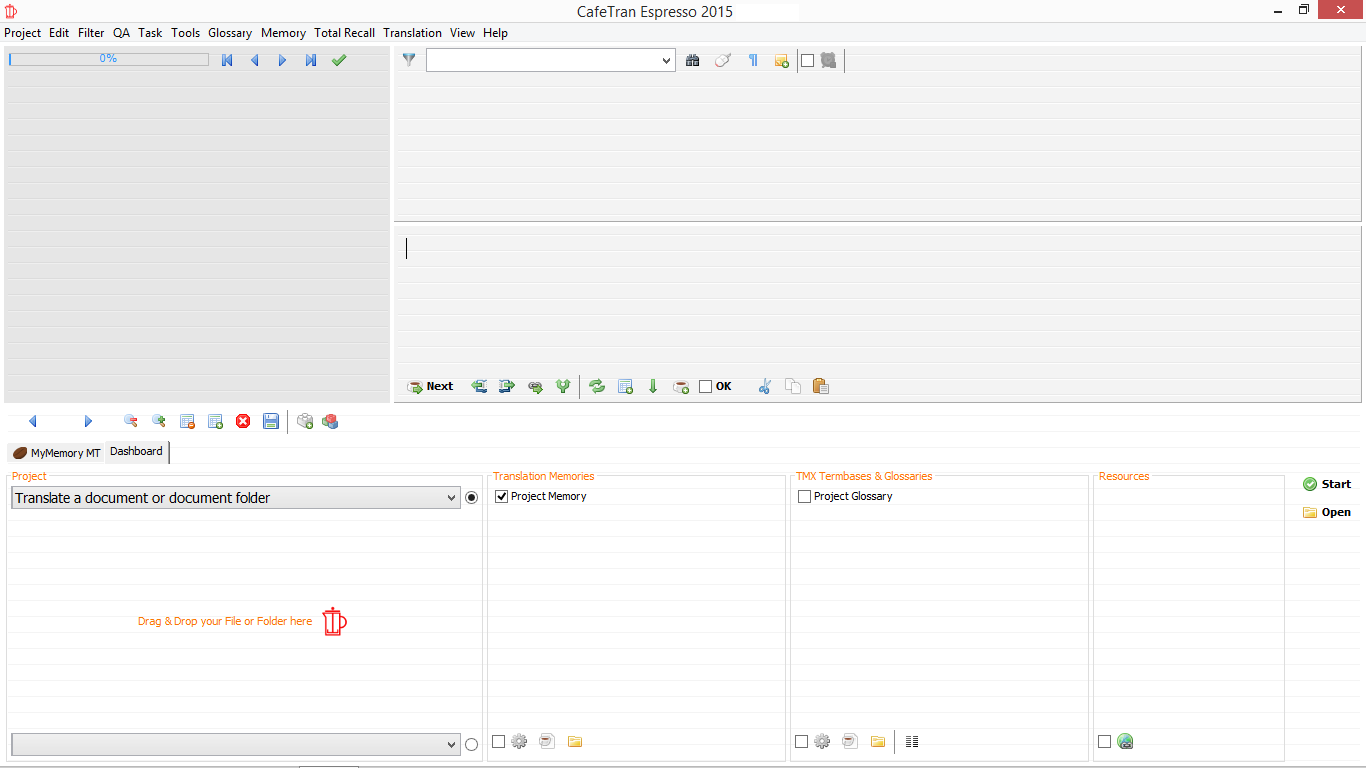Check the Project Glossary checkbox

tap(805, 497)
